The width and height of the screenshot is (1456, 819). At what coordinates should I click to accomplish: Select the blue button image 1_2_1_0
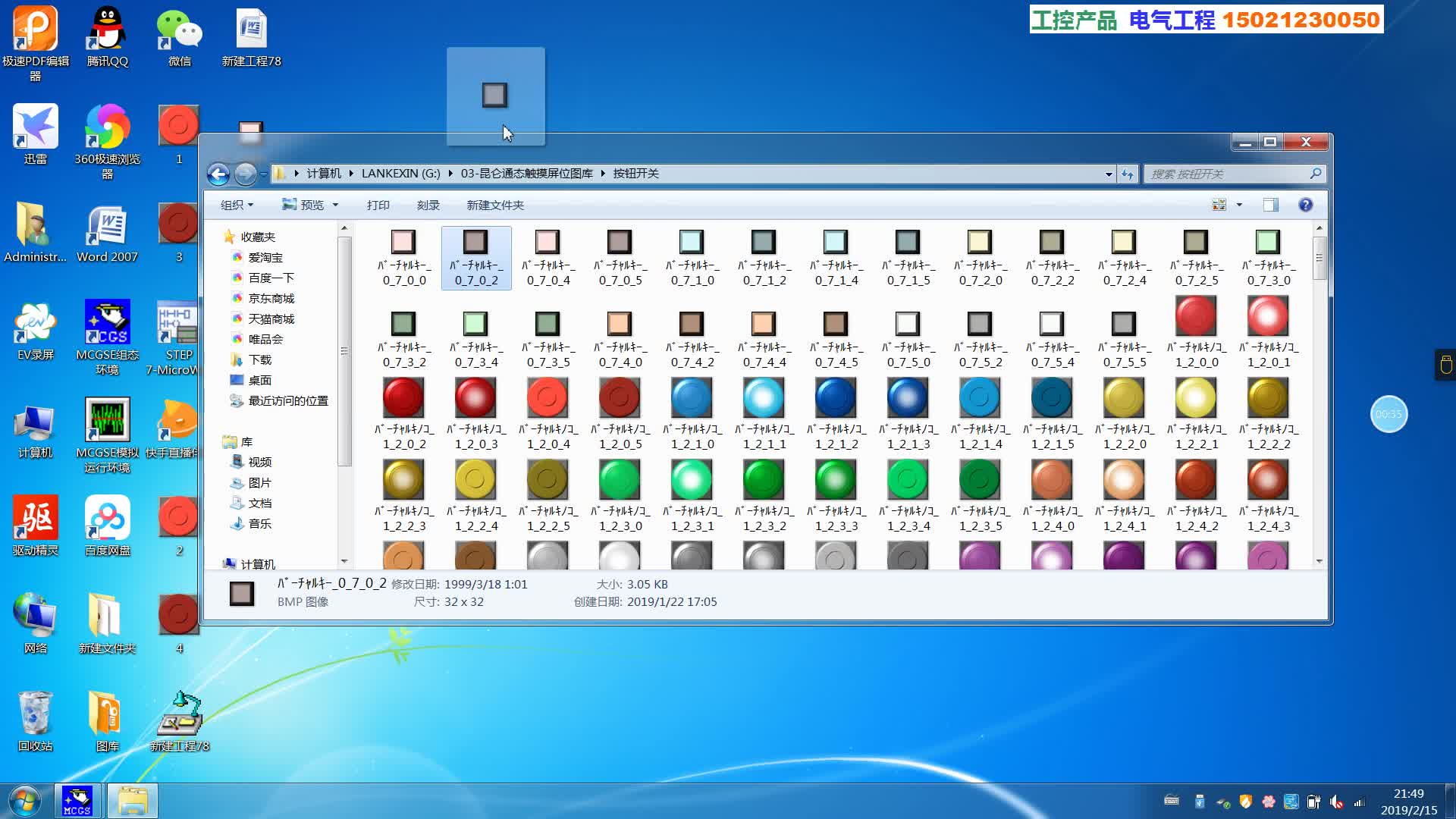[691, 398]
